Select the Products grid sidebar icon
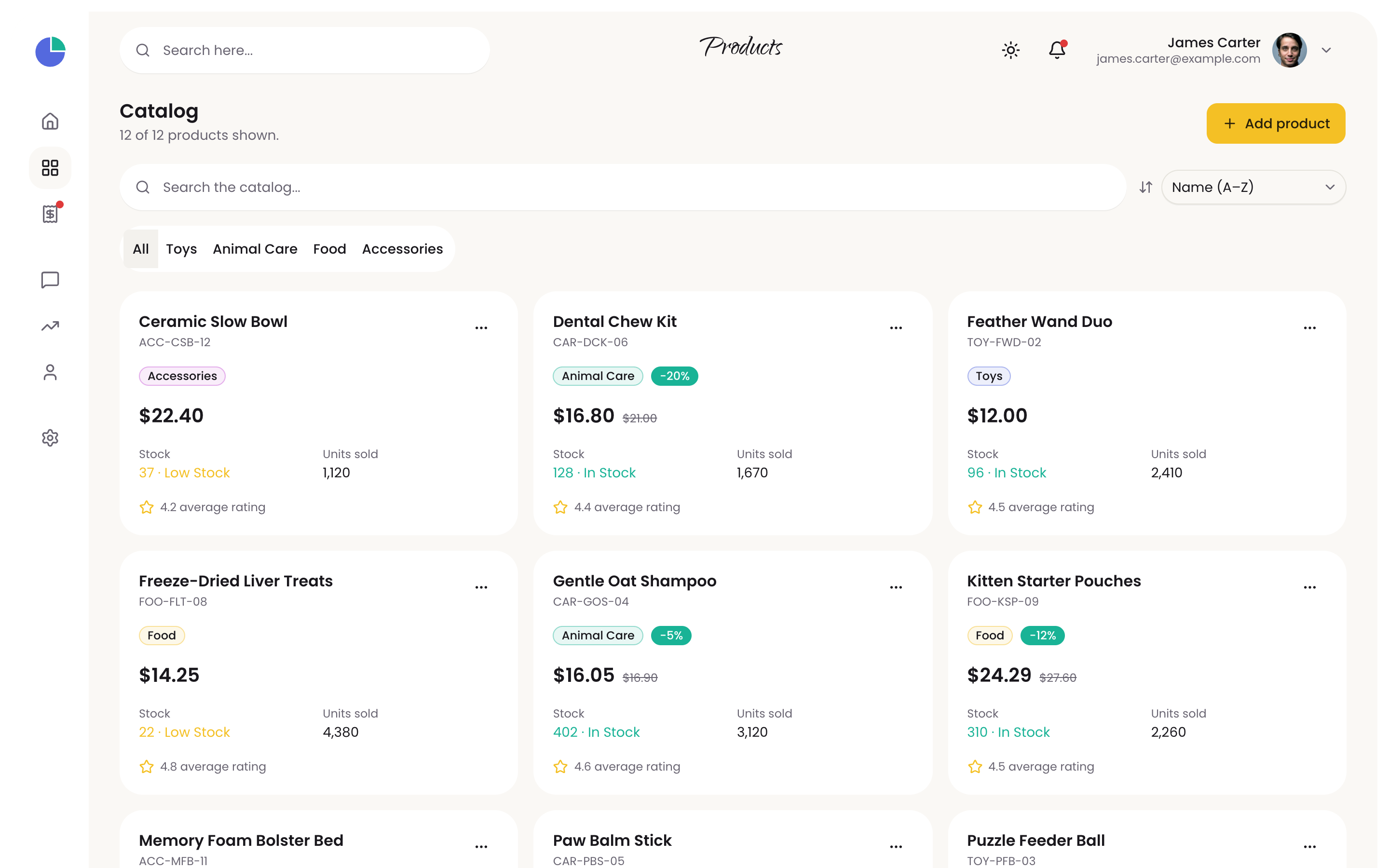Screen dimensions: 1389x868 [x=51, y=168]
